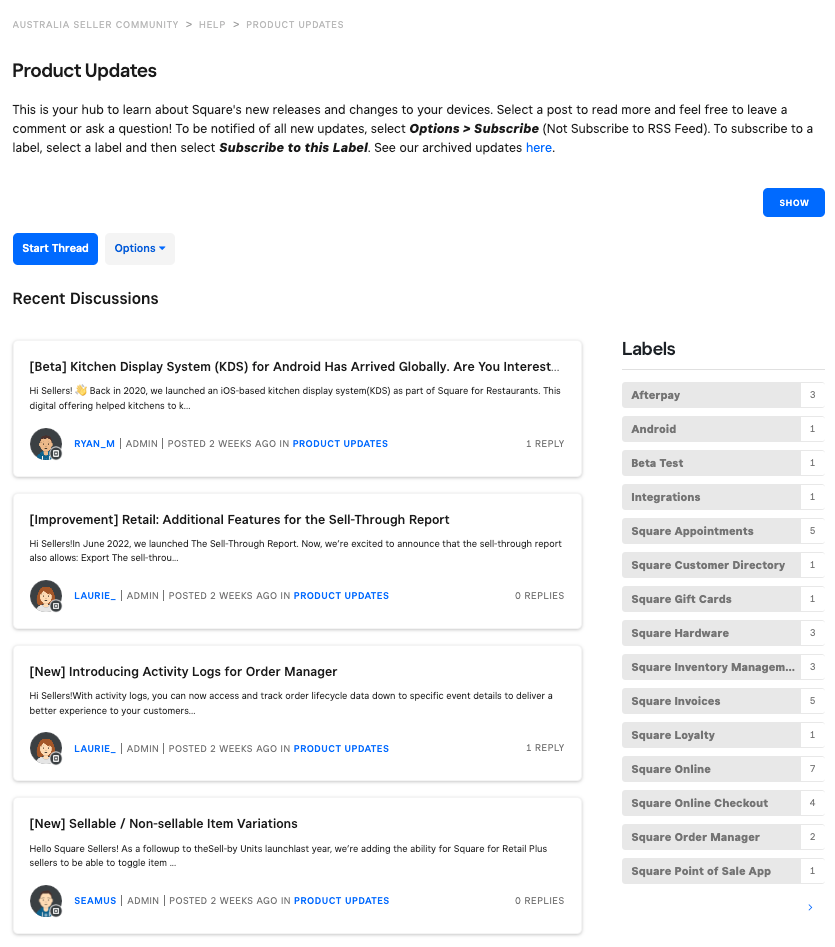This screenshot has width=835, height=947.
Task: Filter by Afterpay label
Action: point(656,395)
